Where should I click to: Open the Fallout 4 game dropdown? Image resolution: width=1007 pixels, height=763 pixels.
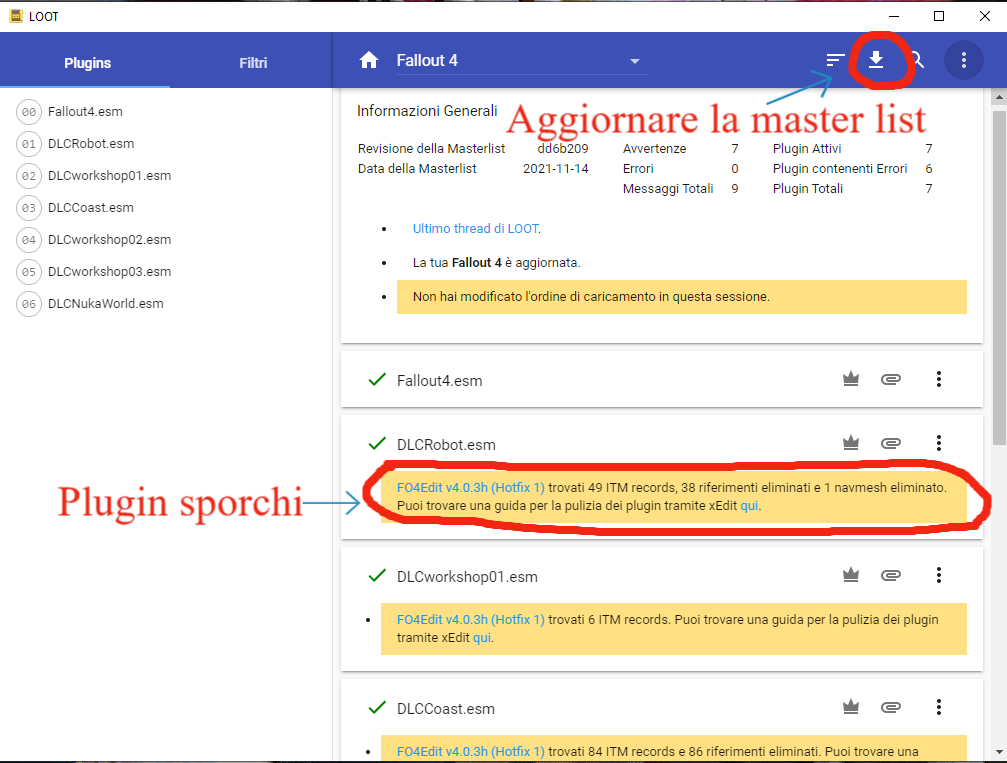pyautogui.click(x=521, y=61)
